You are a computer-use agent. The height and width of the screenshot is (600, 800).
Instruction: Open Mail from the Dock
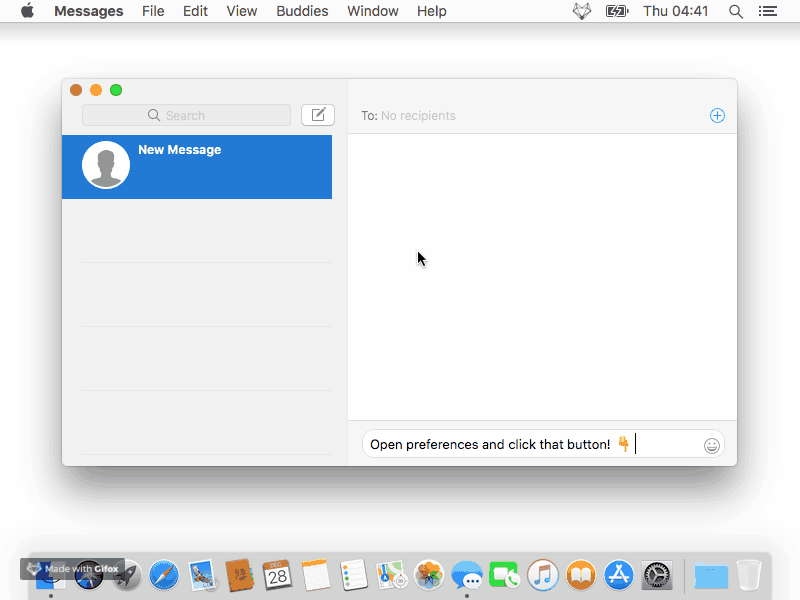202,576
